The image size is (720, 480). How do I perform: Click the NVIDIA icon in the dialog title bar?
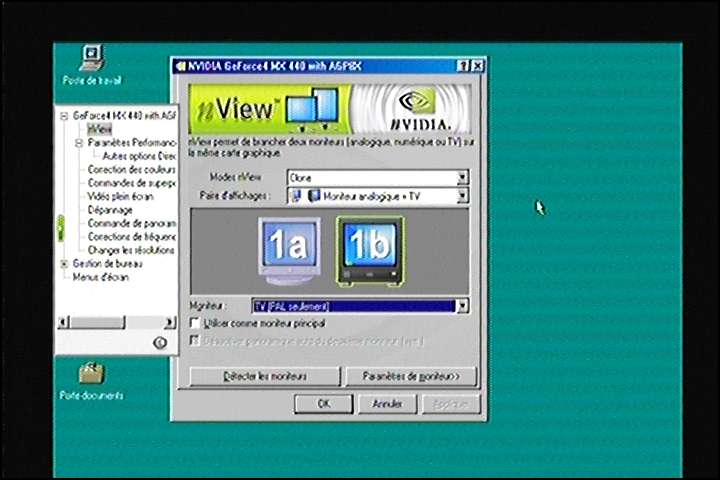pos(180,67)
